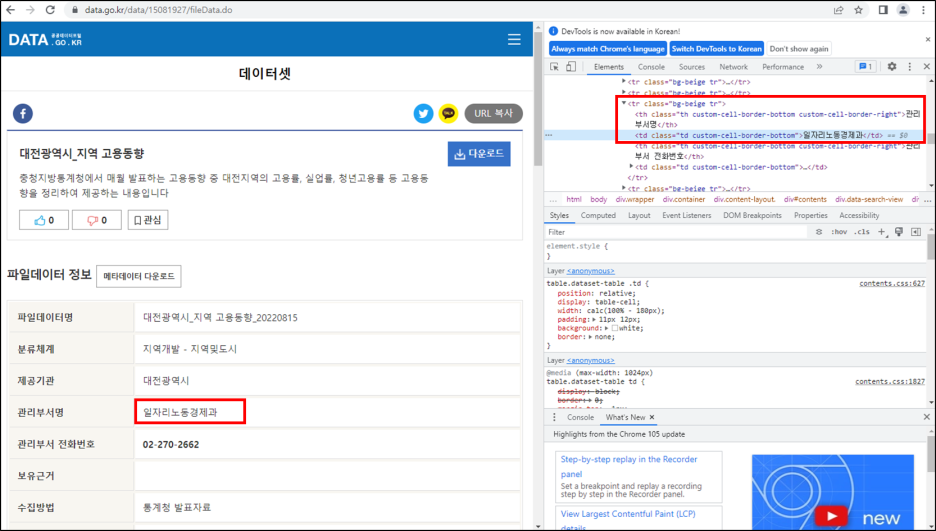Image resolution: width=936 pixels, height=531 pixels.
Task: Open the Event Listeners tab
Action: 686,215
